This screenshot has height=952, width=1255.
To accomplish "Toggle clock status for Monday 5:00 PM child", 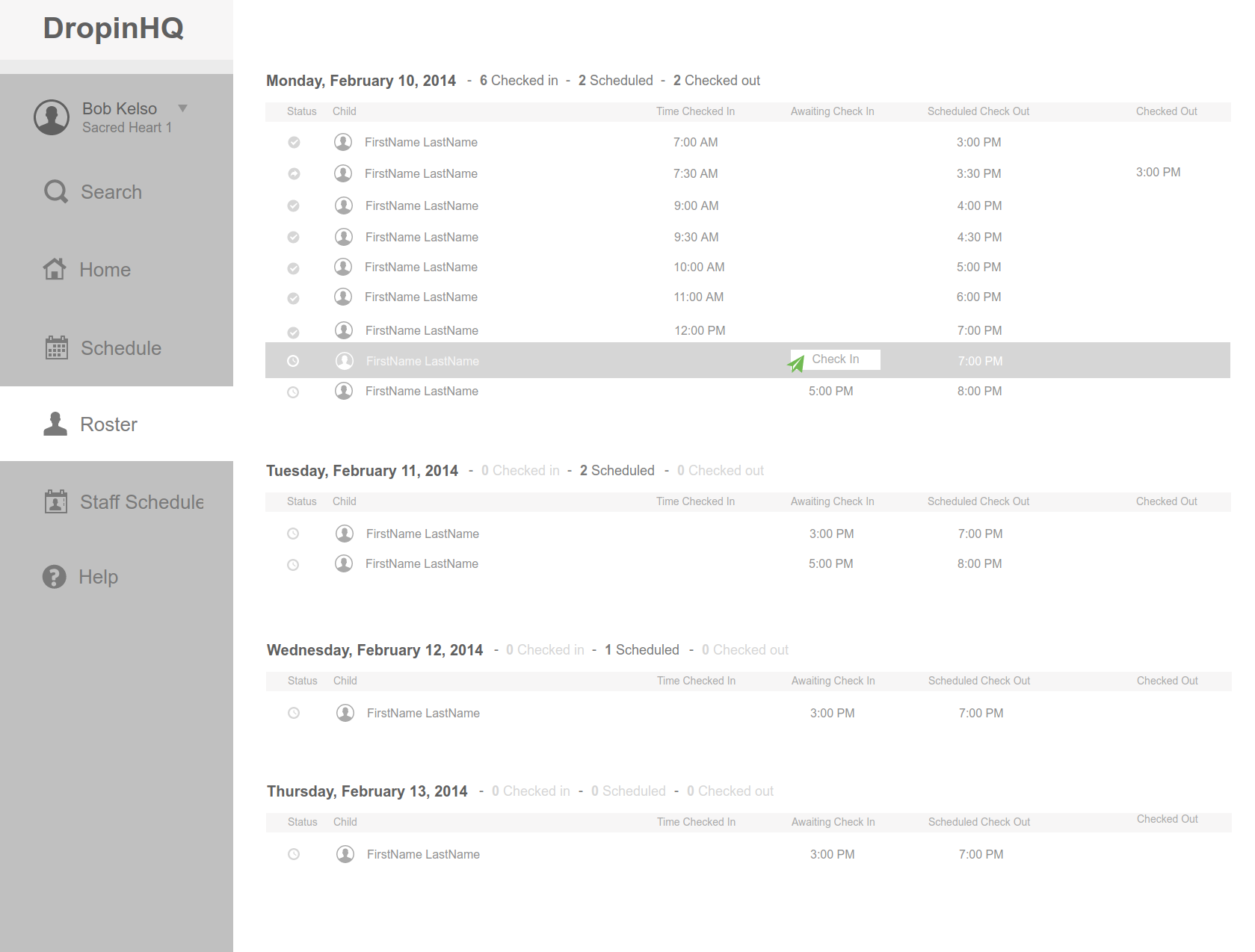I will coord(293,392).
